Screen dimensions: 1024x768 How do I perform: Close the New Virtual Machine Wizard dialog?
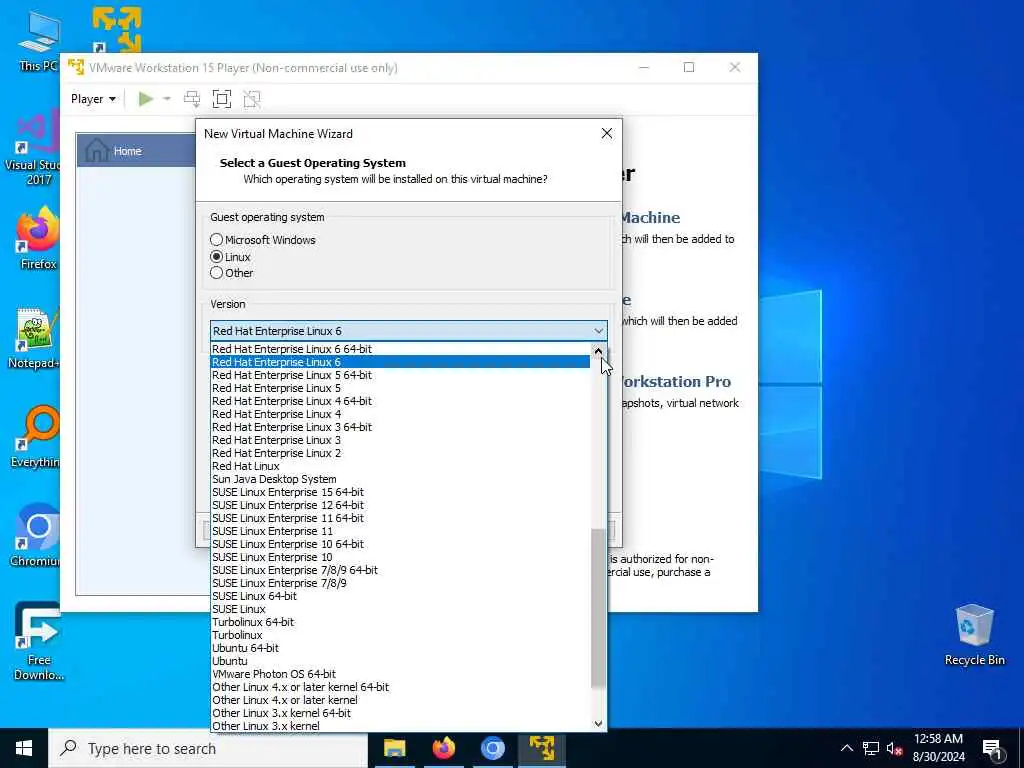tap(607, 133)
